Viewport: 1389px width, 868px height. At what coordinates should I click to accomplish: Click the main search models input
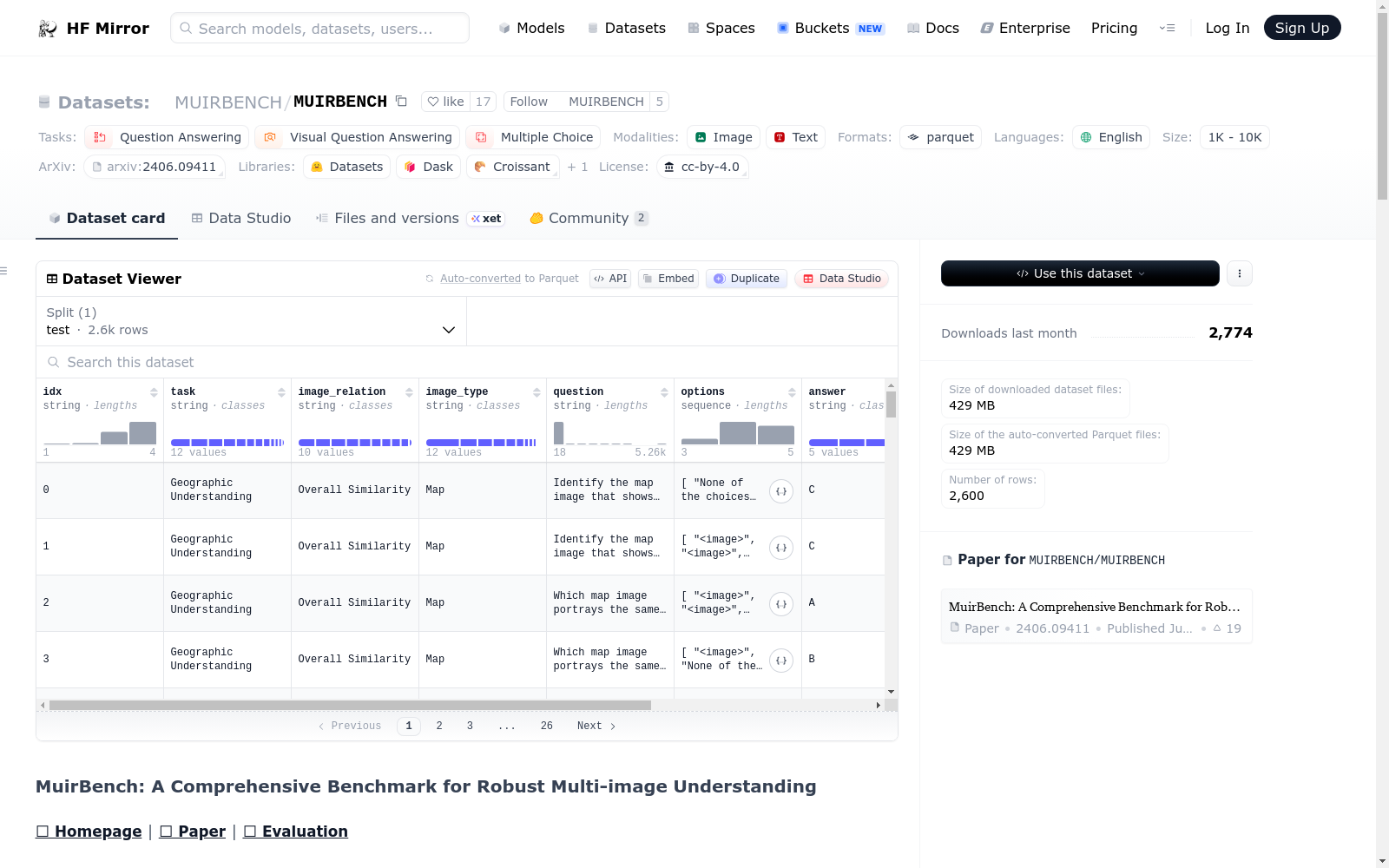click(x=319, y=28)
